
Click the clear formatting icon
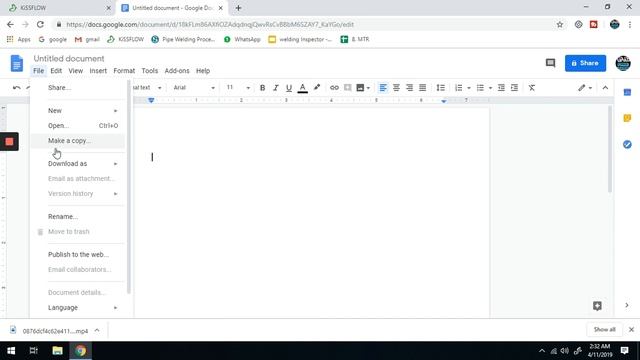(531, 88)
